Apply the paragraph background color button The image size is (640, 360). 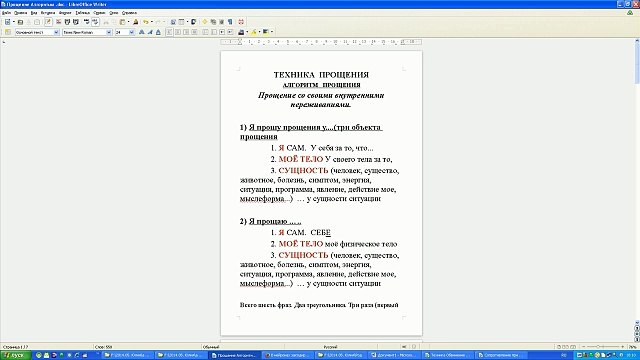[266, 32]
